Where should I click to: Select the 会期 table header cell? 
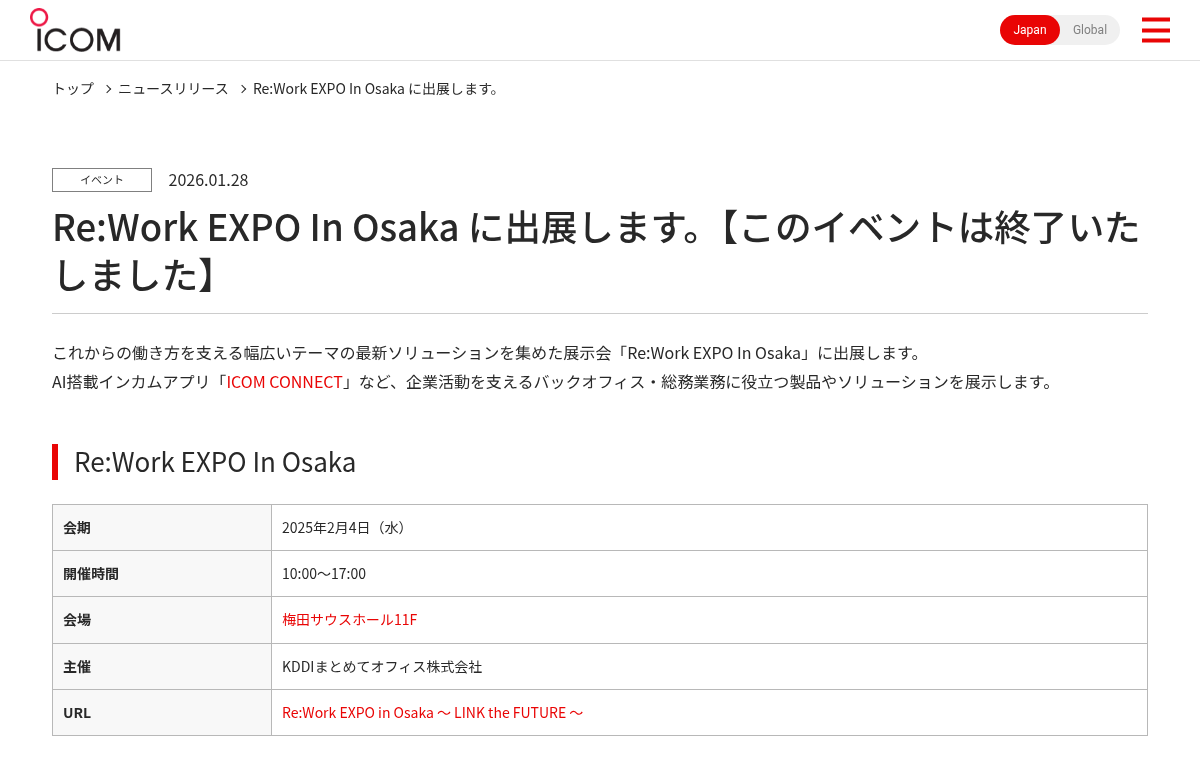coord(162,528)
